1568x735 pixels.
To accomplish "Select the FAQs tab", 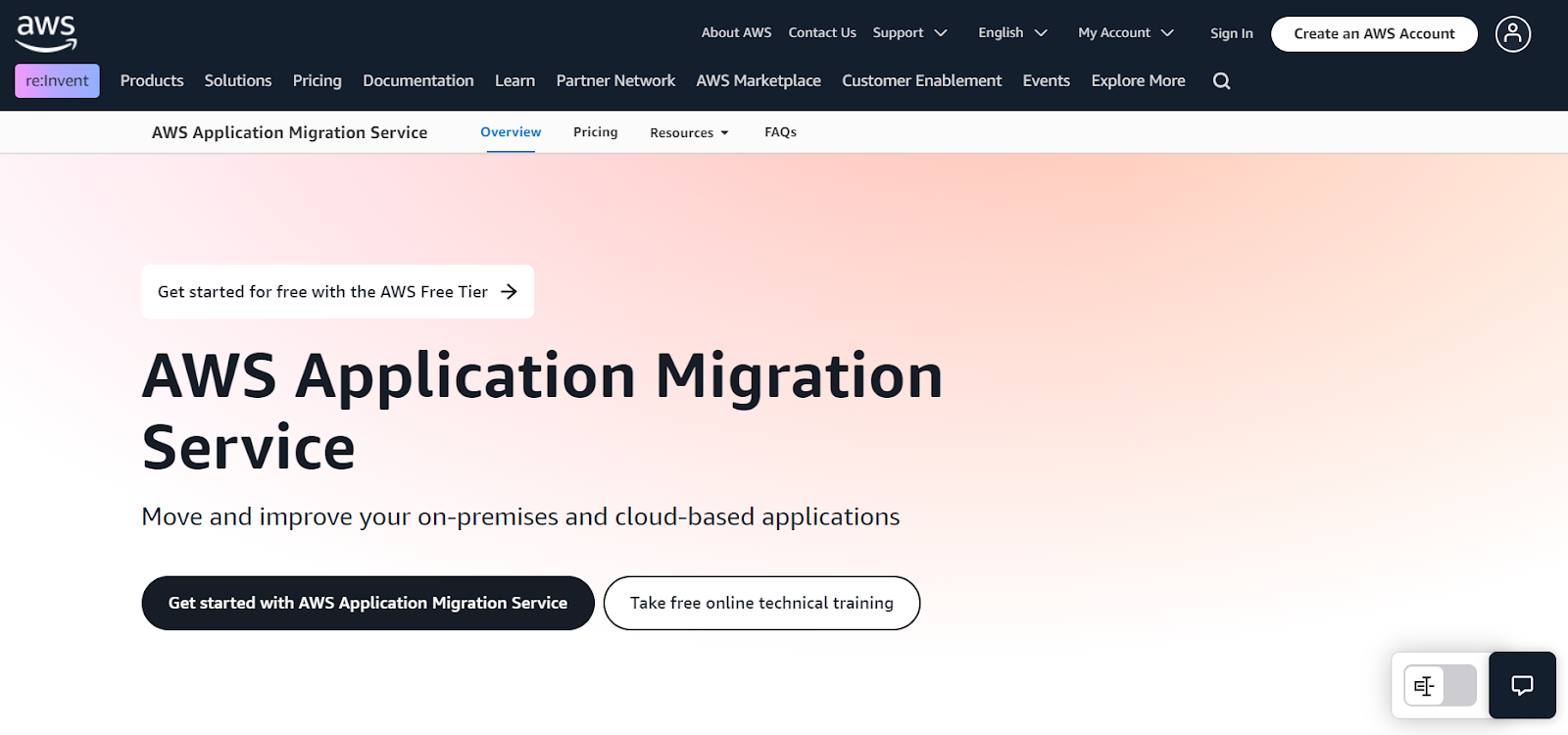I will tap(780, 132).
